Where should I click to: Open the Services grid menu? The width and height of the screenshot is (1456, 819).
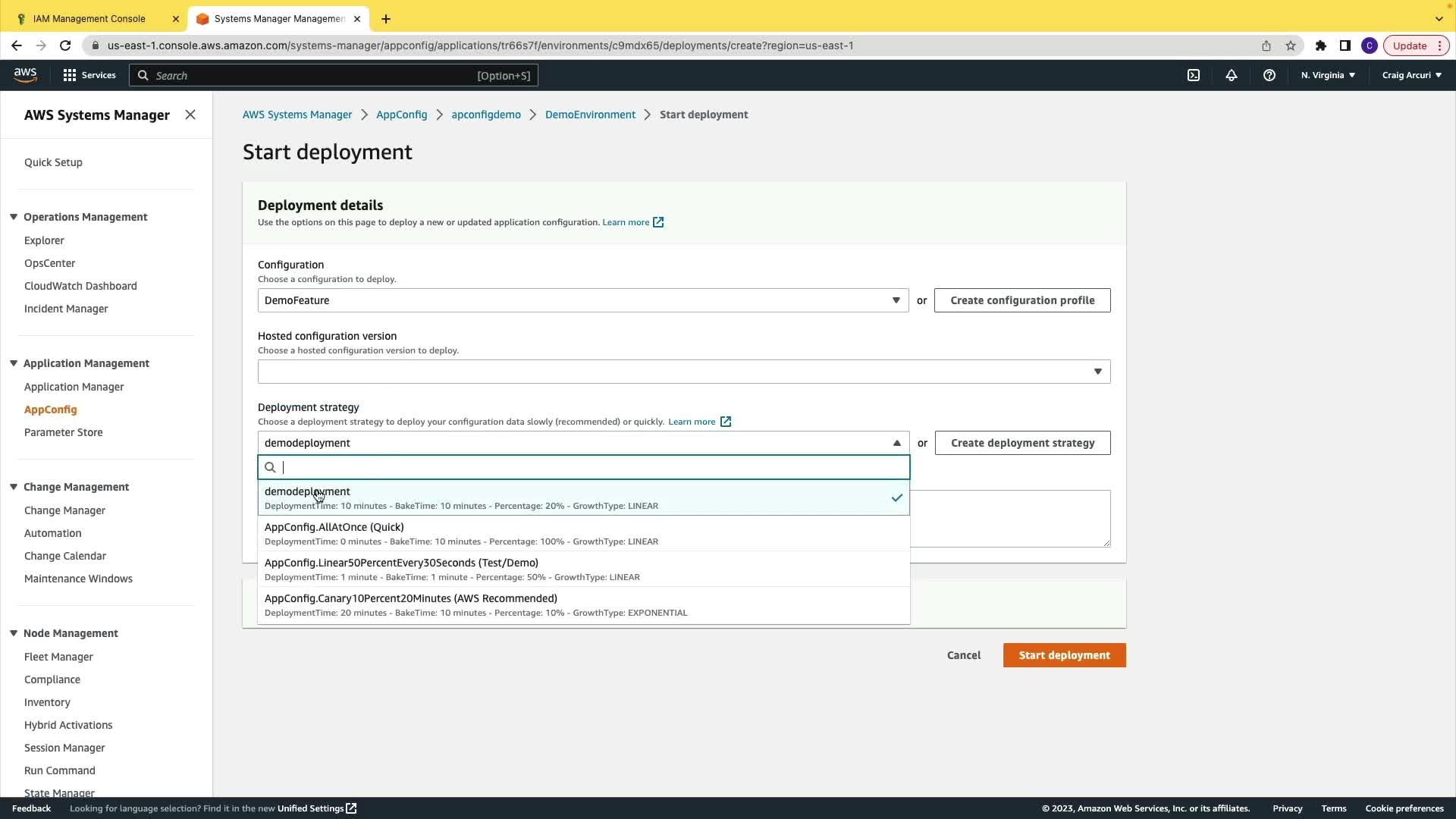(89, 75)
